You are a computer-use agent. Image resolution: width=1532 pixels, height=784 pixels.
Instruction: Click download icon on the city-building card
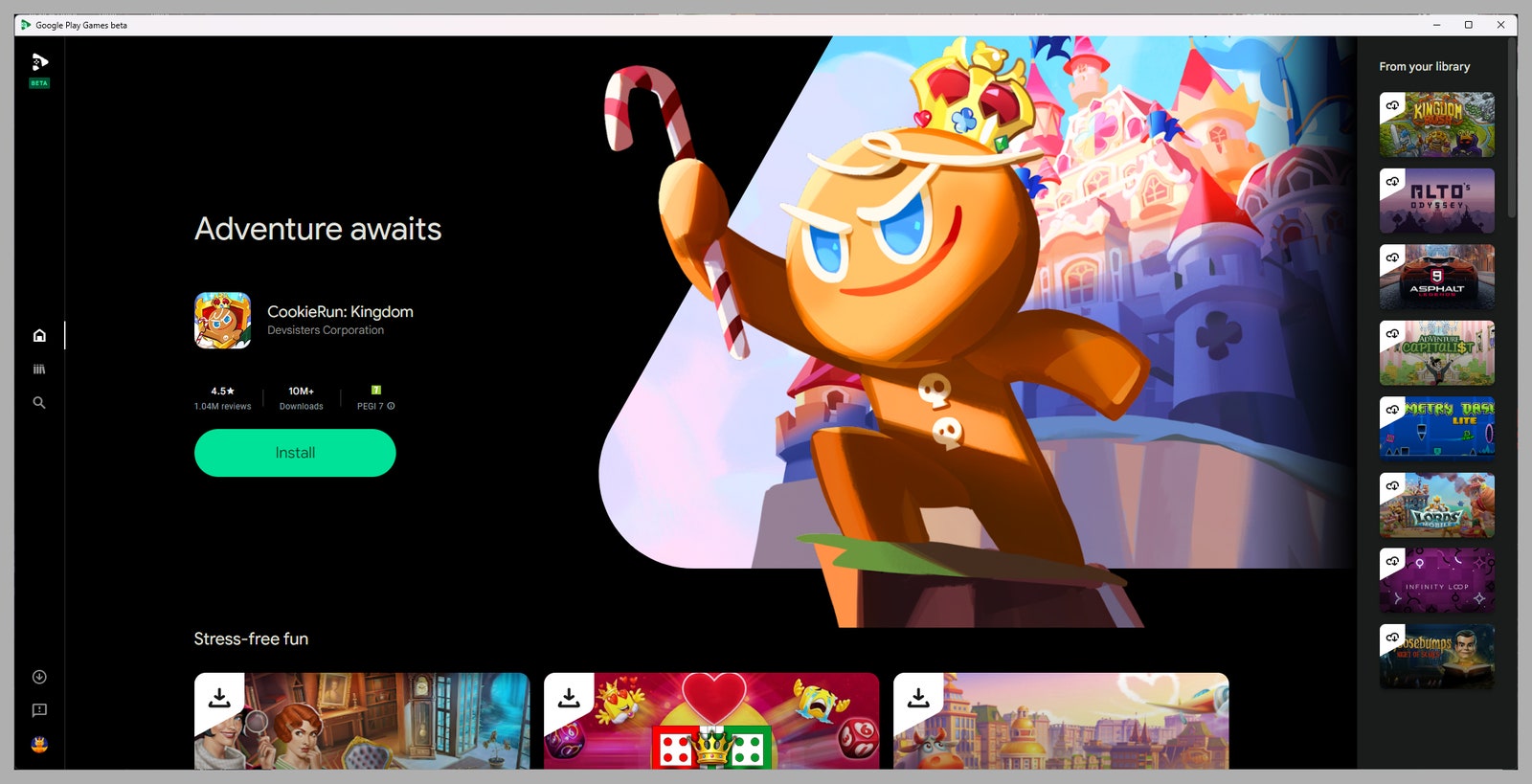point(918,698)
